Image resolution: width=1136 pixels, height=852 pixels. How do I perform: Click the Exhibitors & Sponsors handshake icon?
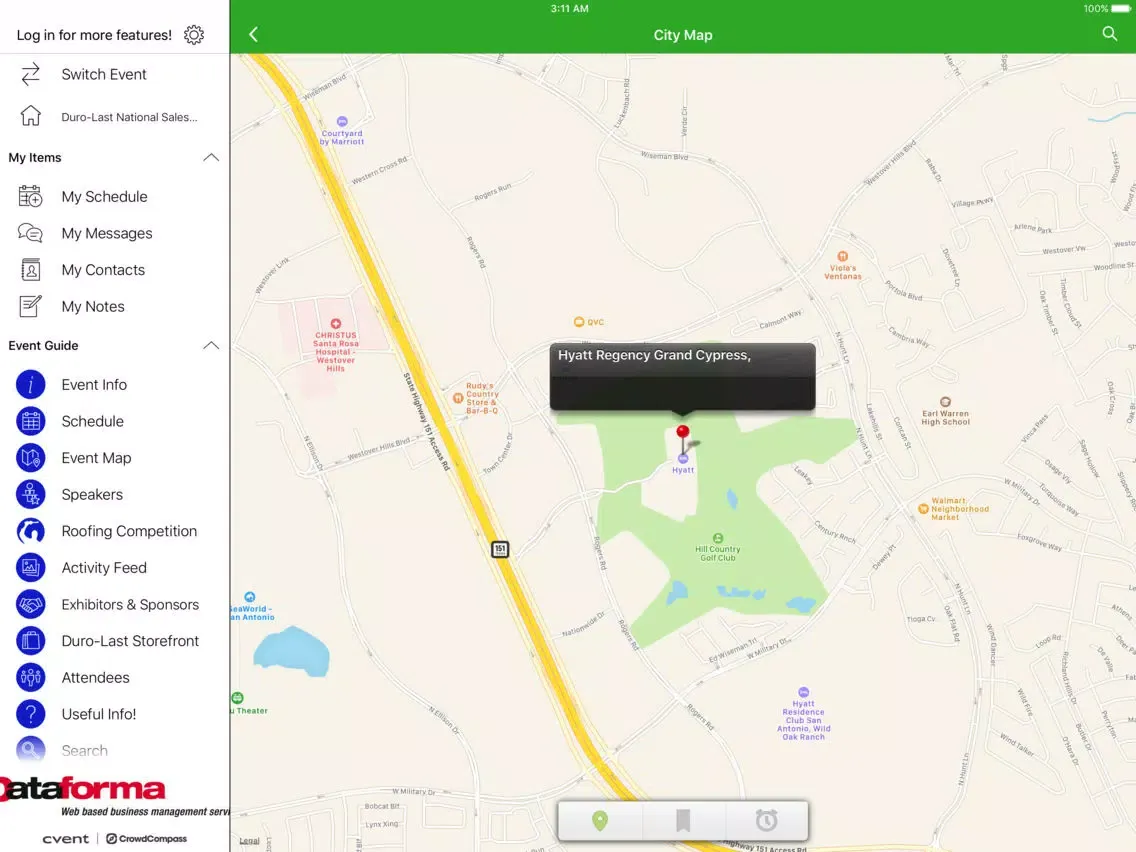pos(30,604)
